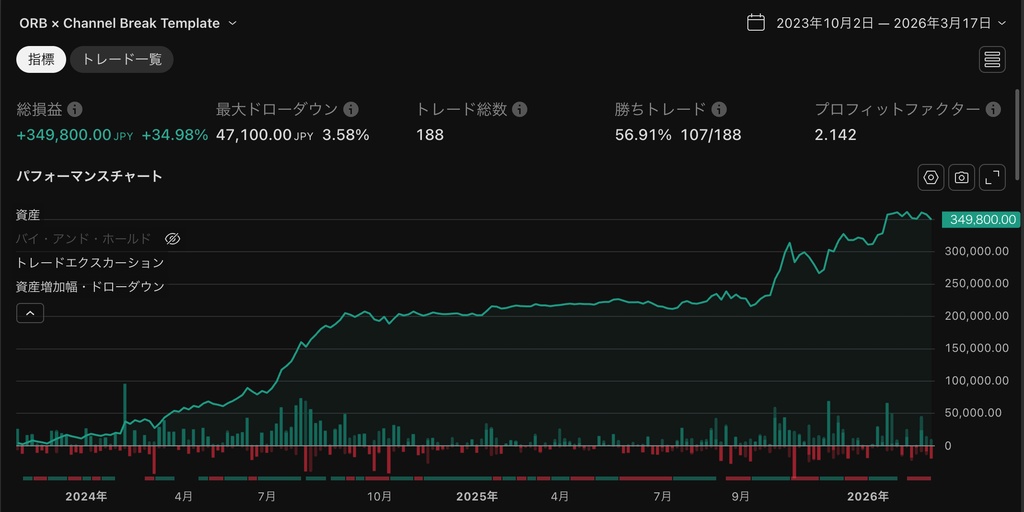Switch to the トレード一覧 tab

tap(122, 59)
